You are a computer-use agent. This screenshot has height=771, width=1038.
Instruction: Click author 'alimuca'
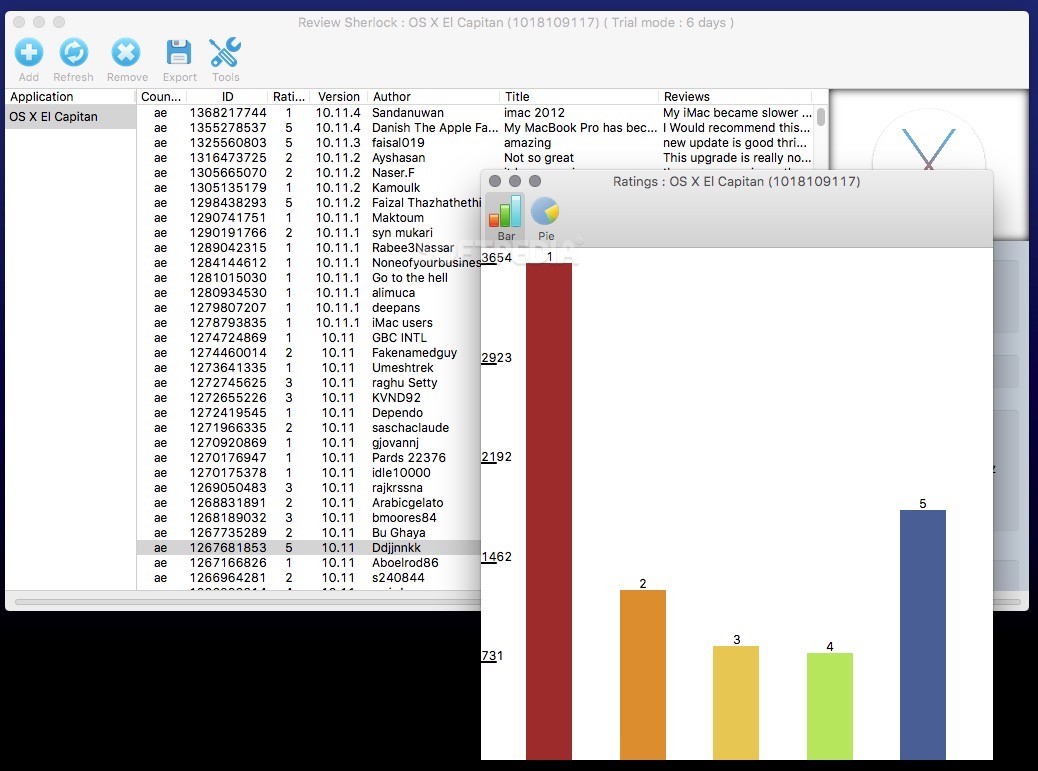tap(393, 293)
